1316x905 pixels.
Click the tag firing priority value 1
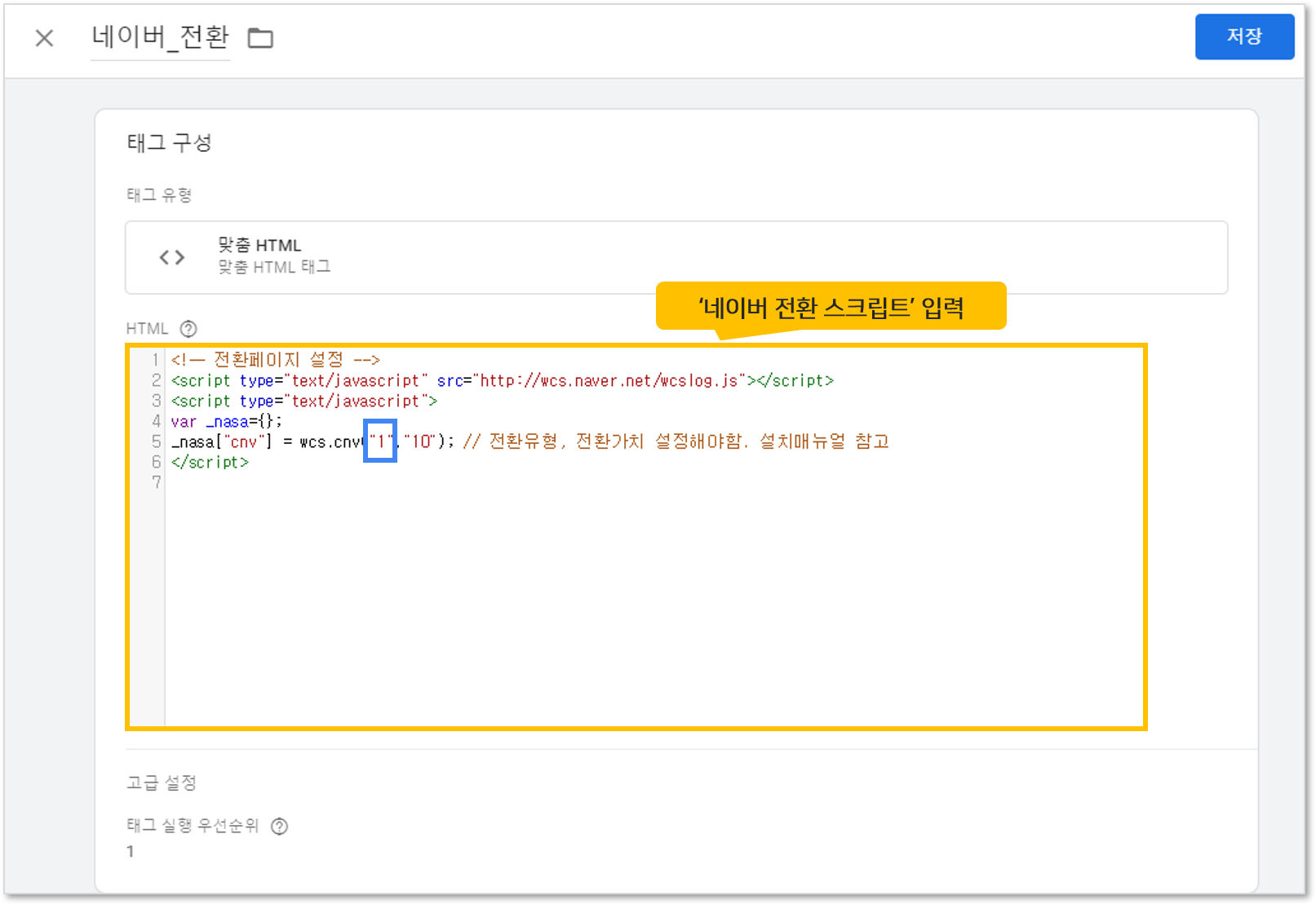click(x=131, y=851)
